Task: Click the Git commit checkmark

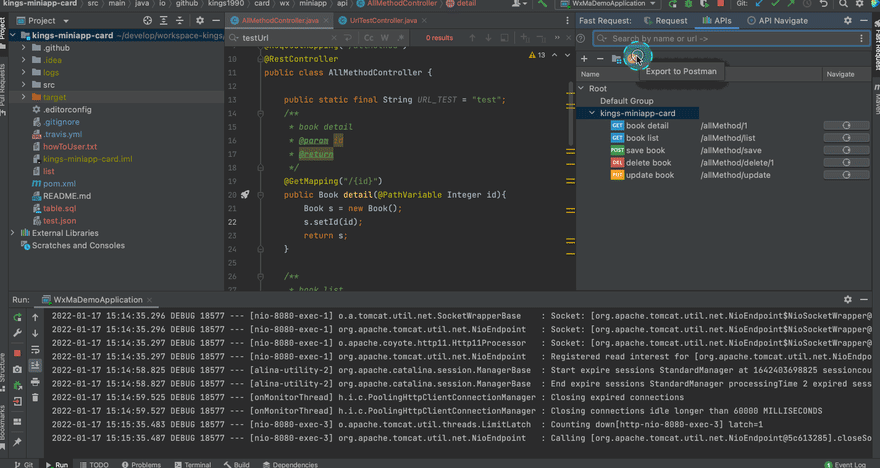Action: (775, 3)
